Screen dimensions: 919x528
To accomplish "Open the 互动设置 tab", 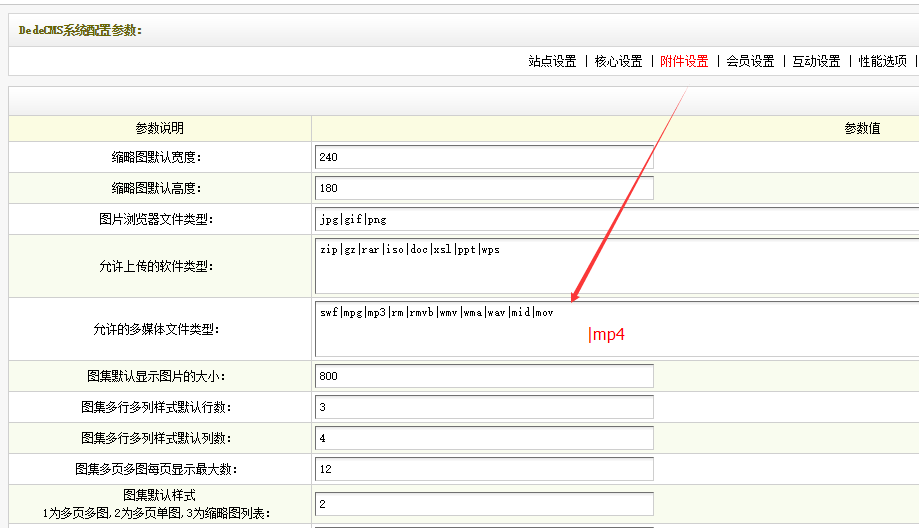I will 816,61.
